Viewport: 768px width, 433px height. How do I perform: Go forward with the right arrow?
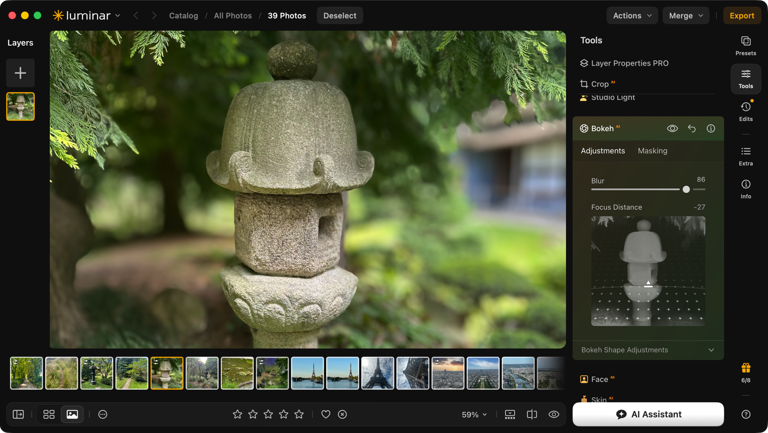tap(154, 16)
